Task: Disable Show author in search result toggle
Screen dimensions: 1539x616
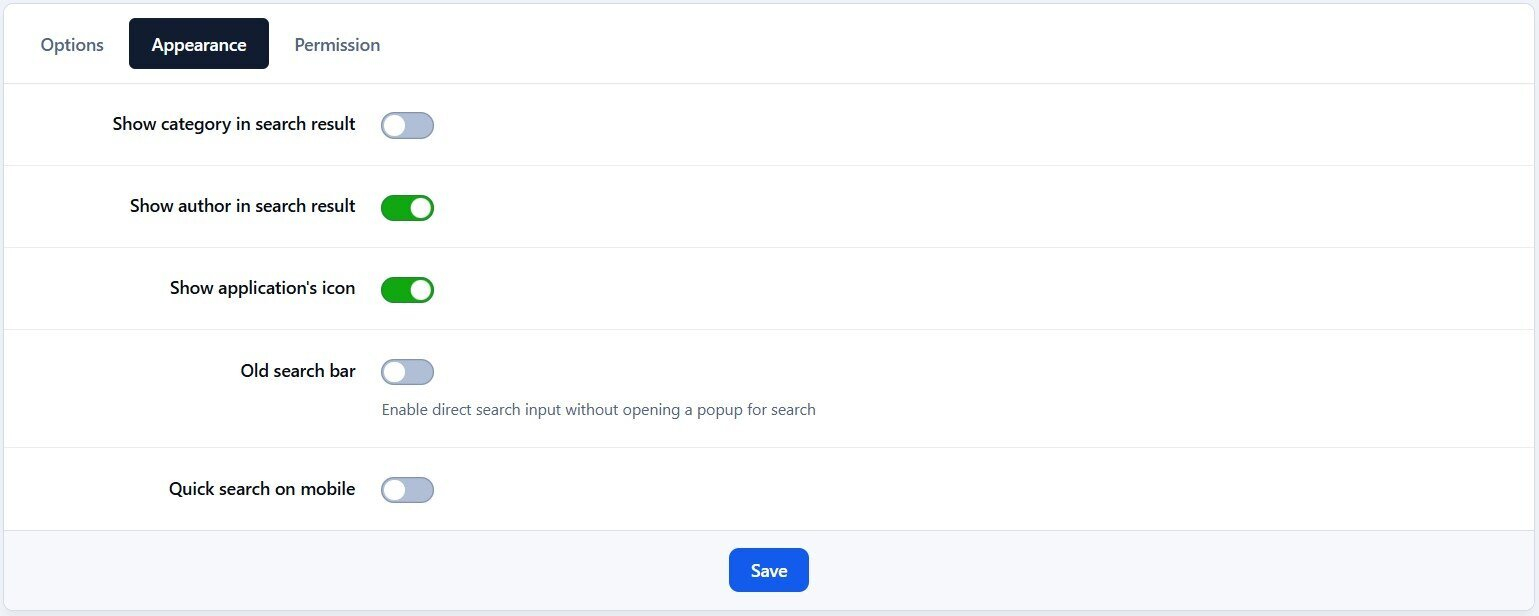Action: point(407,207)
